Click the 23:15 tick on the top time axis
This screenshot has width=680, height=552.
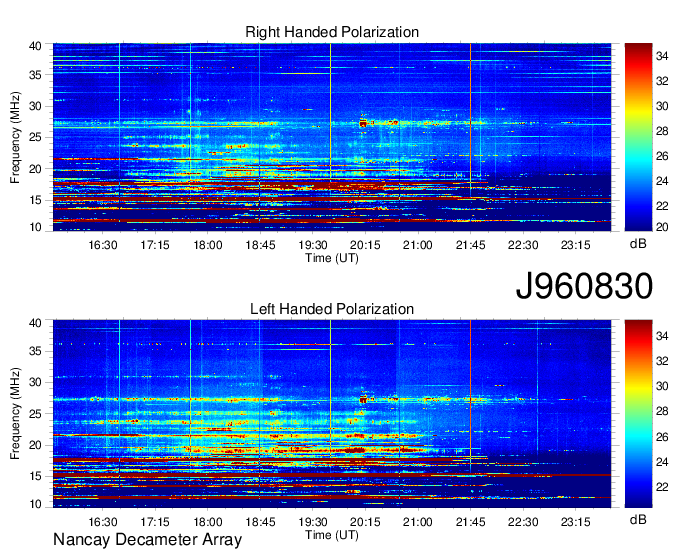(x=575, y=245)
